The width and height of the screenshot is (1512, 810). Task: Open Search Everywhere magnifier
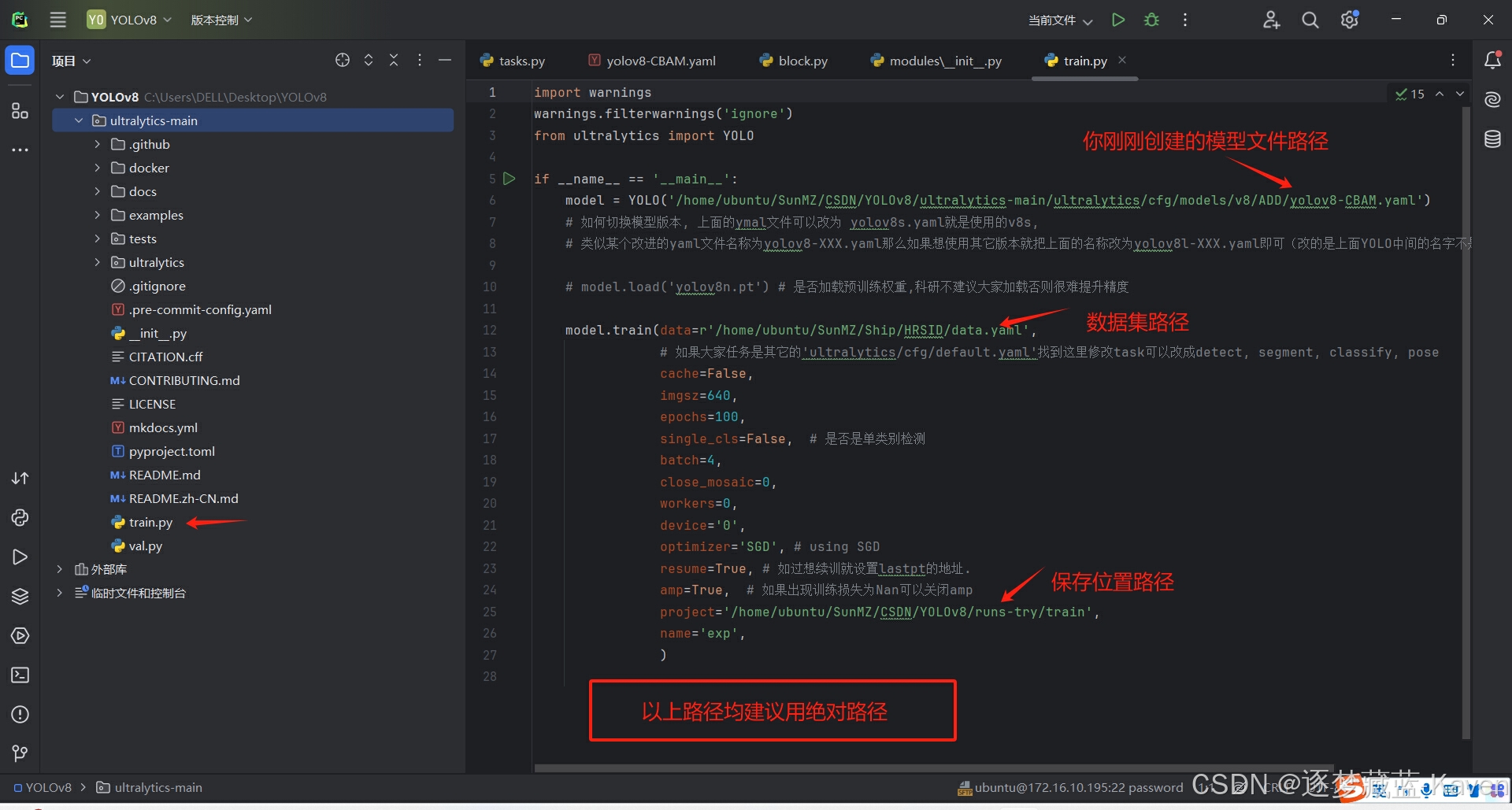(1310, 20)
